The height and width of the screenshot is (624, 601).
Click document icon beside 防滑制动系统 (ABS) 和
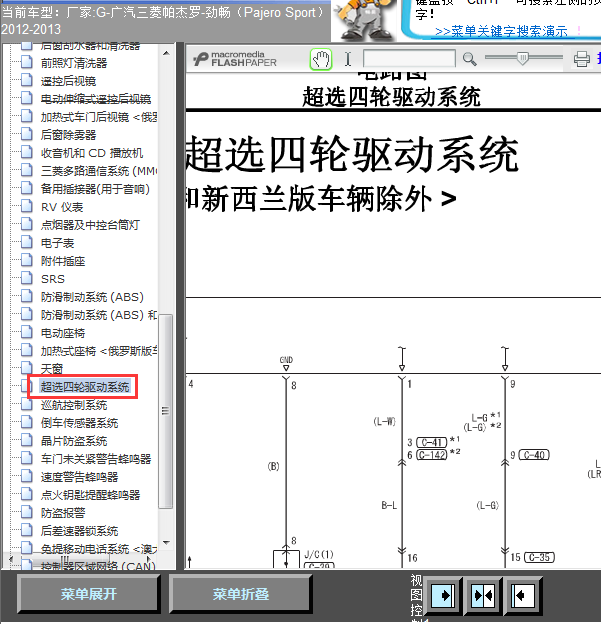tap(27, 314)
